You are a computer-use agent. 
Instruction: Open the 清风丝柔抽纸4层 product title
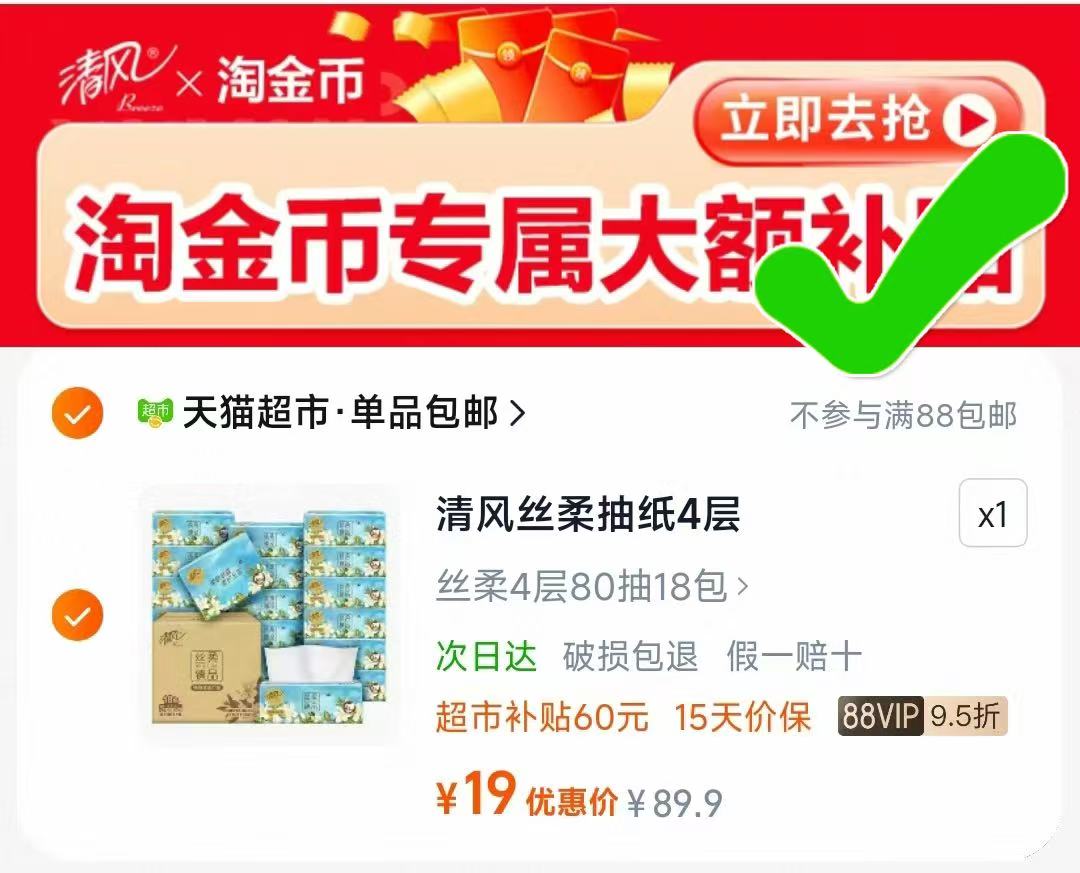[588, 514]
